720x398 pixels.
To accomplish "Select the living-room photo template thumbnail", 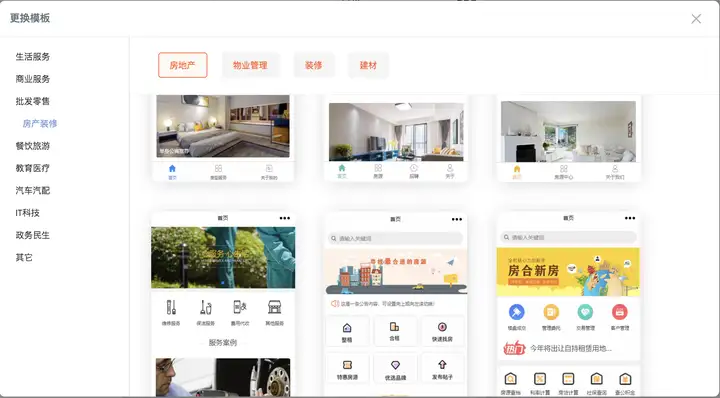I will (x=396, y=132).
